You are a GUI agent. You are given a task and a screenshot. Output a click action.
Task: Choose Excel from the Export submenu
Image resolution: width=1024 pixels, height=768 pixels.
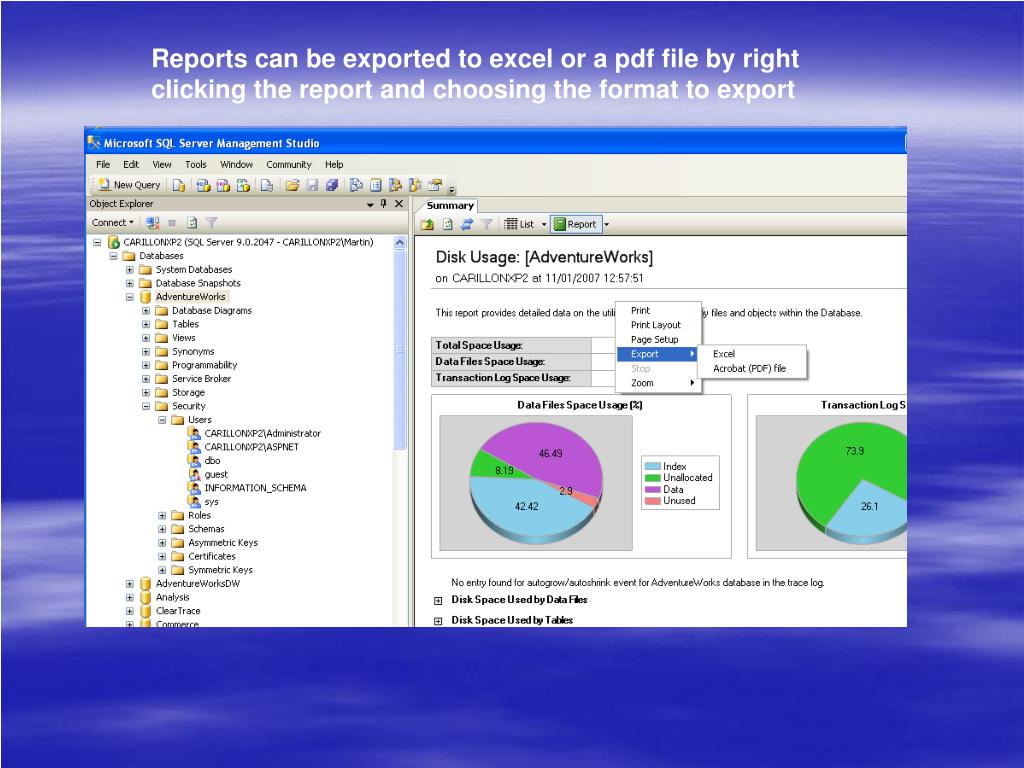click(752, 354)
